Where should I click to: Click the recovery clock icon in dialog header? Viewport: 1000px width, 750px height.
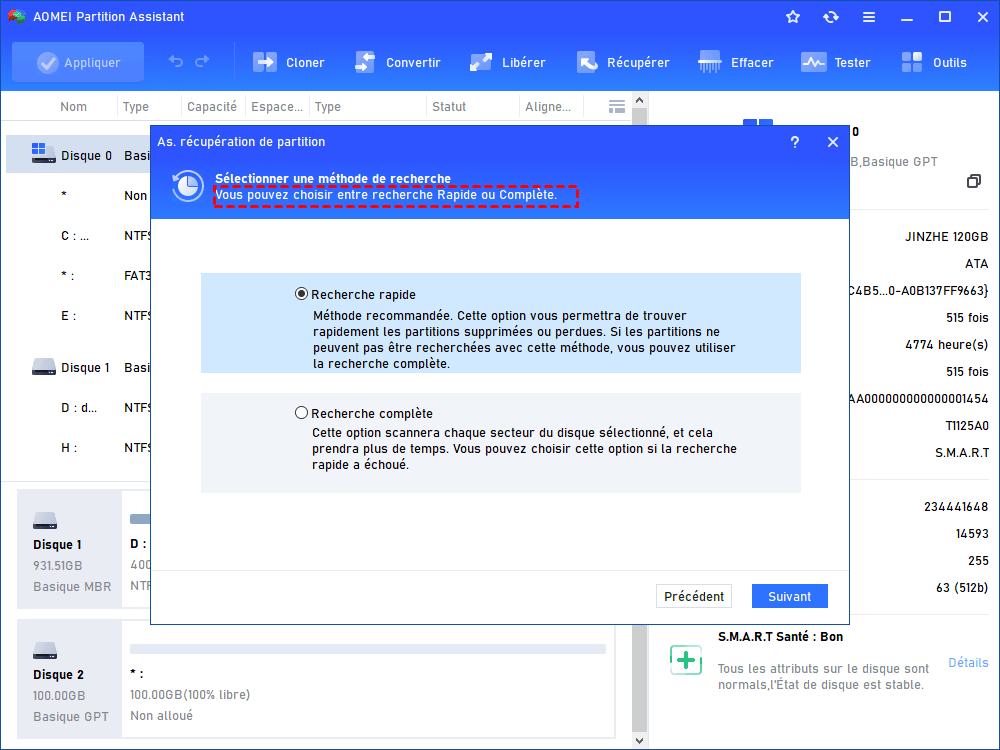[x=188, y=186]
